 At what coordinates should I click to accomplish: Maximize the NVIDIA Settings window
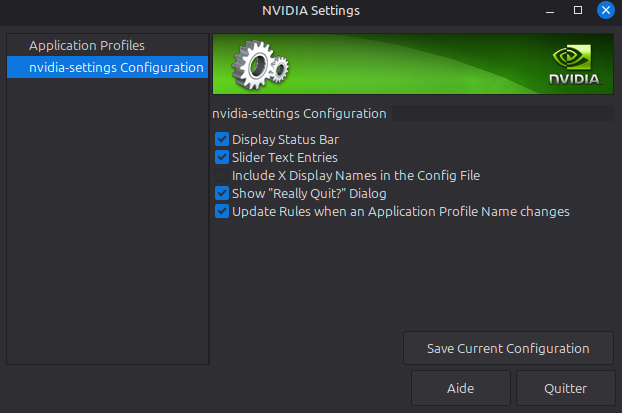(578, 11)
